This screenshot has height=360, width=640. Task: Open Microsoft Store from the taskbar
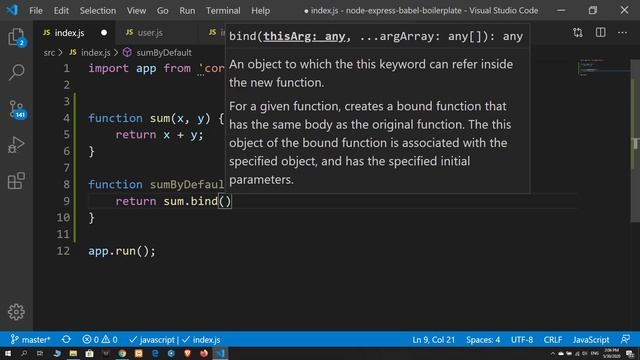[x=89, y=353]
